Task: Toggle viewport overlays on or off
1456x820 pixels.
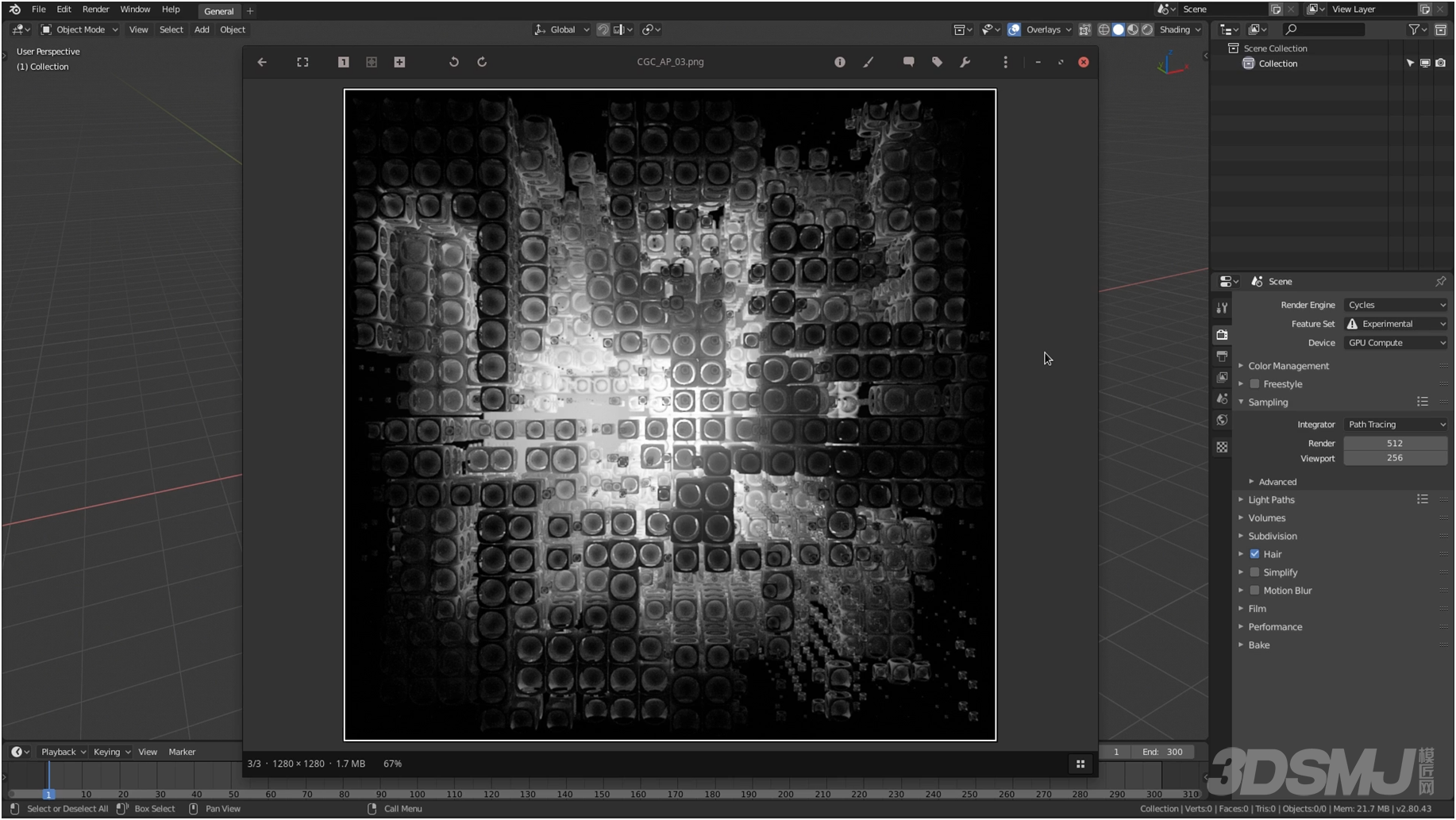Action: click(1014, 29)
